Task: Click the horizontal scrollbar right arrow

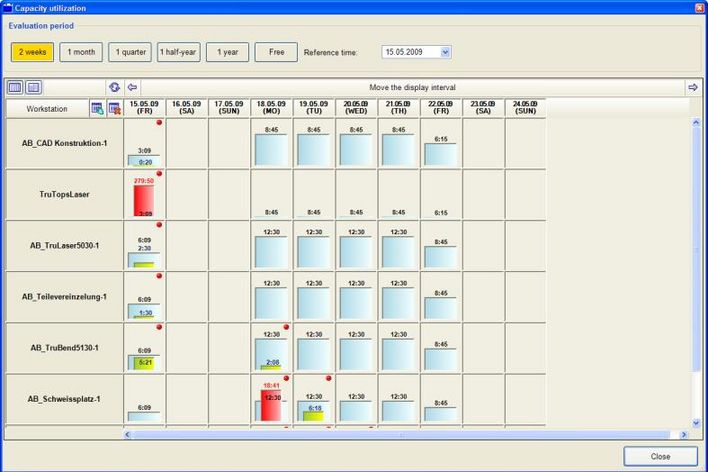Action: [684, 435]
